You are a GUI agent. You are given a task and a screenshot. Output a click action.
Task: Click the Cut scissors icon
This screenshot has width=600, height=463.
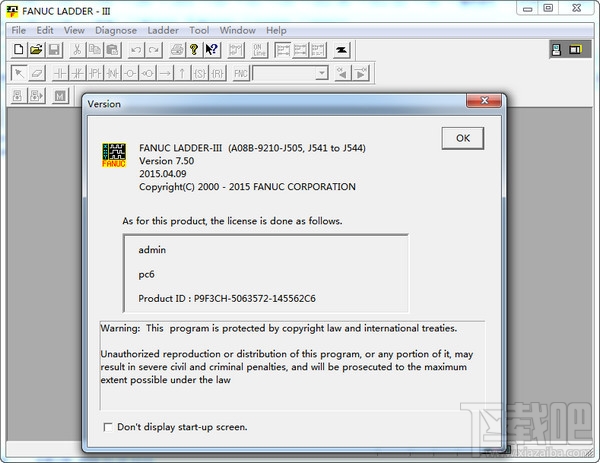[x=77, y=50]
